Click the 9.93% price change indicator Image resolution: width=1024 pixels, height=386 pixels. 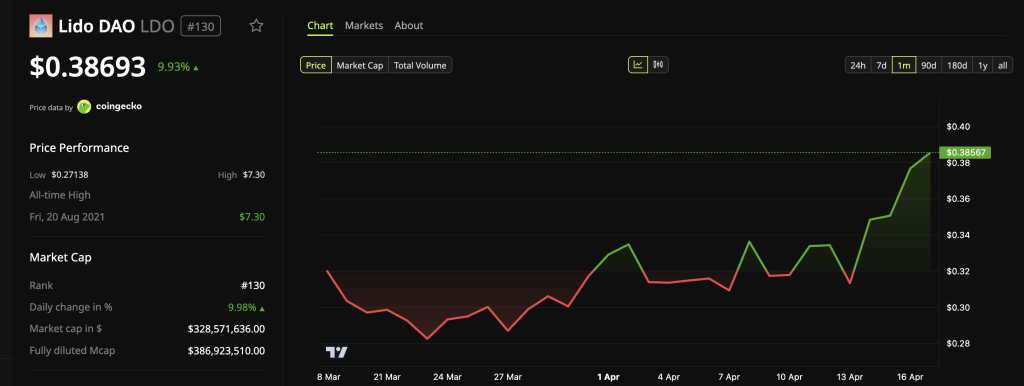tap(178, 67)
